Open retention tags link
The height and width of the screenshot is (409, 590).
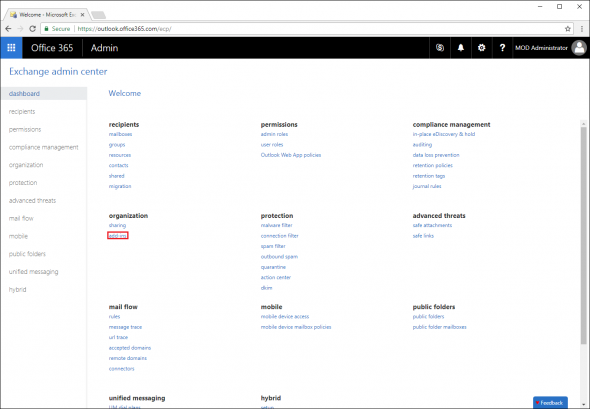tap(429, 176)
